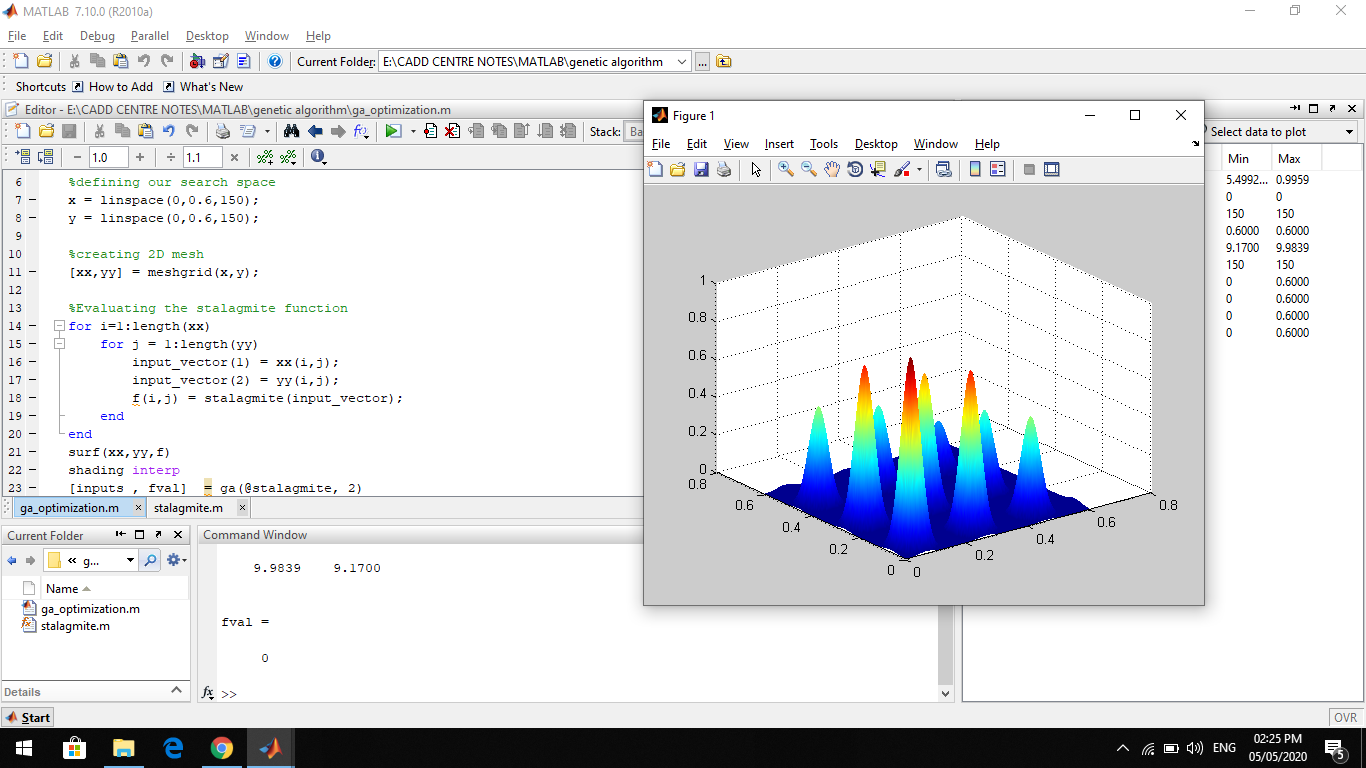Click Clear all breakpoints icon in Editor

click(452, 131)
